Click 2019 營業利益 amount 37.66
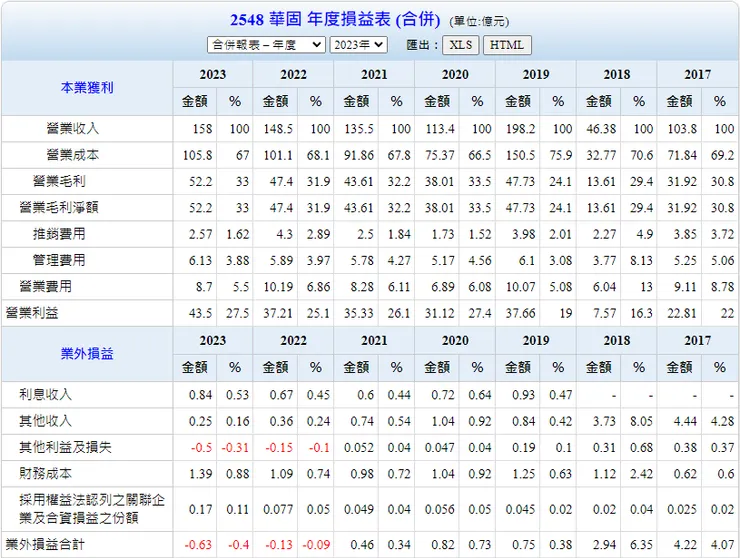740x558 pixels. coord(521,313)
